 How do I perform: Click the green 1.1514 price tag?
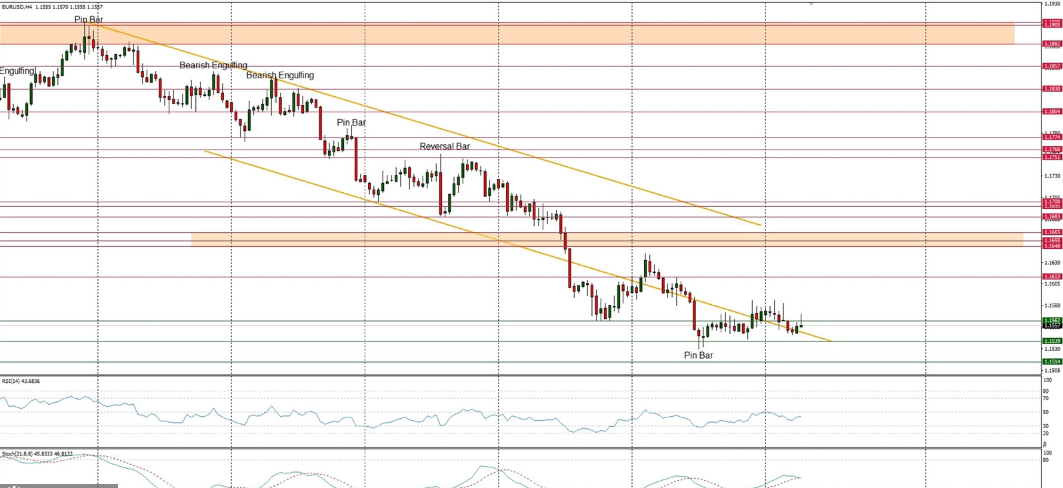[x=1051, y=361]
